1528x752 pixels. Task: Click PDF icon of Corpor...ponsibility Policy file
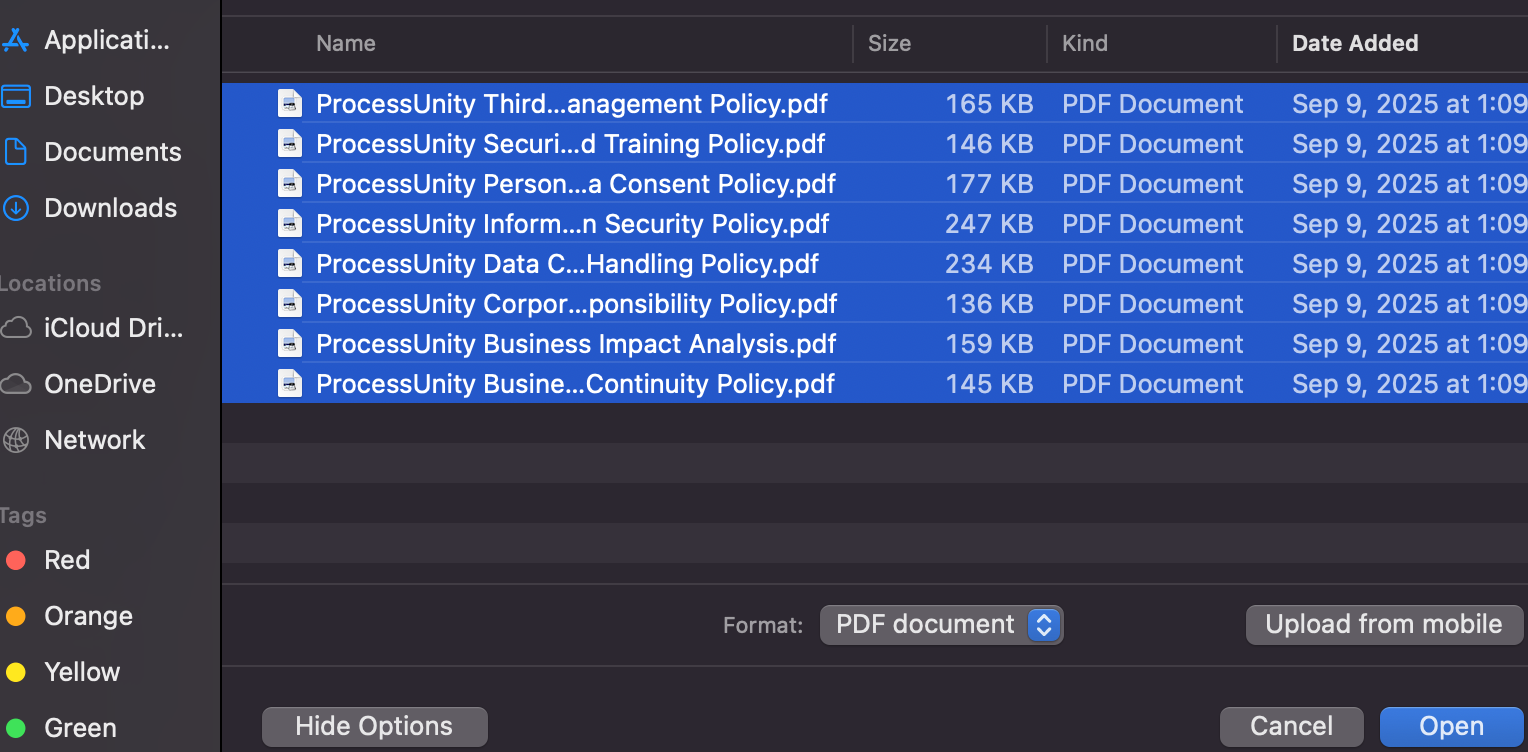point(290,304)
